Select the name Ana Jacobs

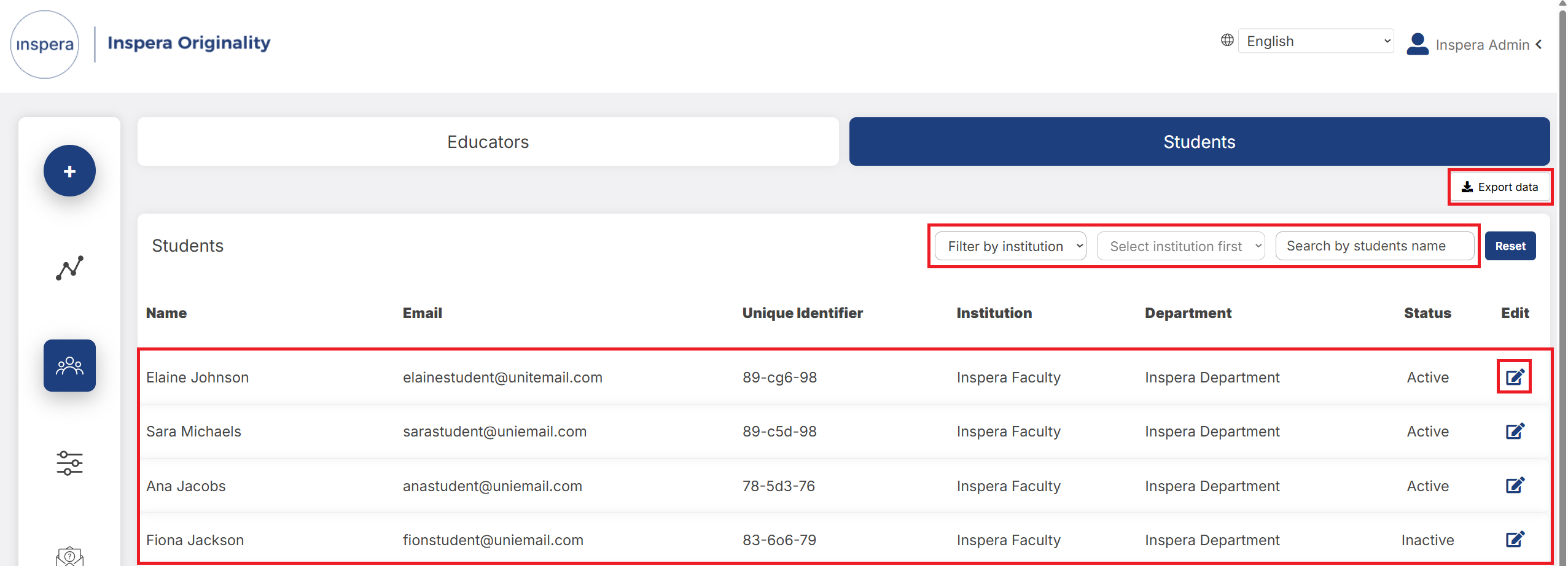coord(185,486)
